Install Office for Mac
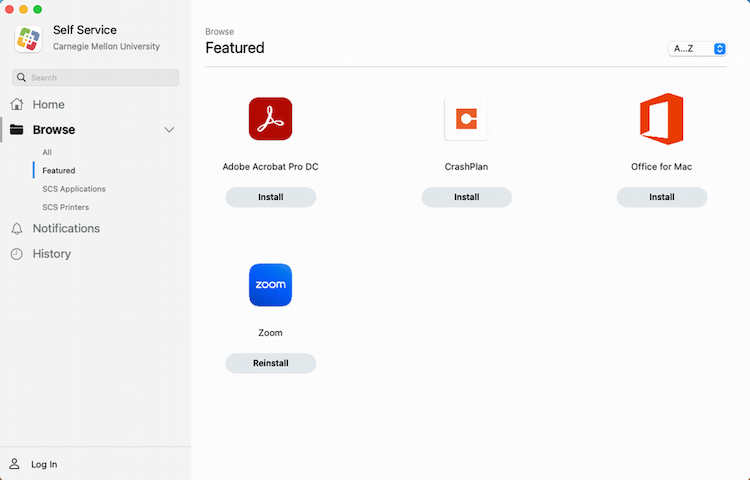The width and height of the screenshot is (750, 480). 662,197
